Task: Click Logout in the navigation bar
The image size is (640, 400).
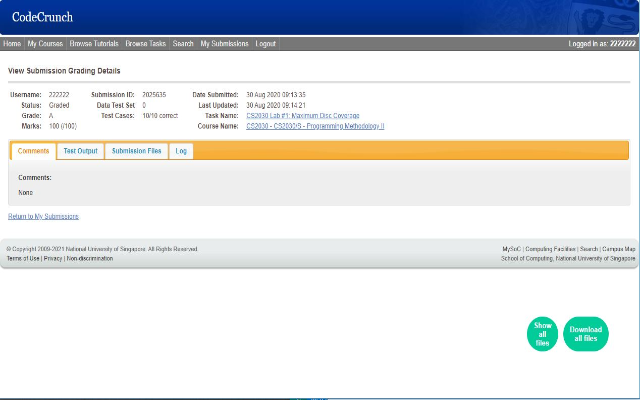Action: [x=266, y=44]
